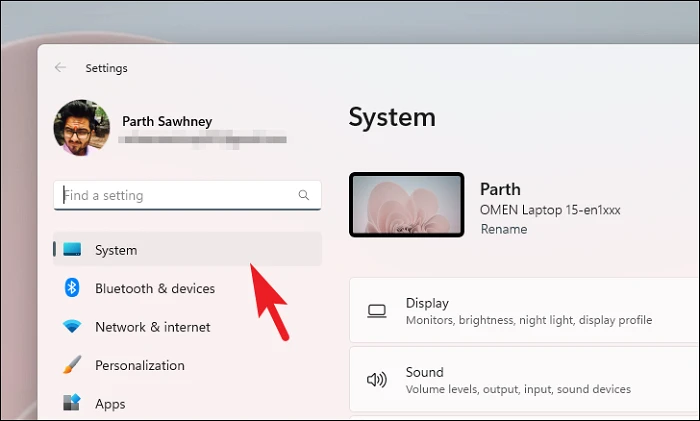
Task: Select System icon in the sidebar
Action: point(72,249)
